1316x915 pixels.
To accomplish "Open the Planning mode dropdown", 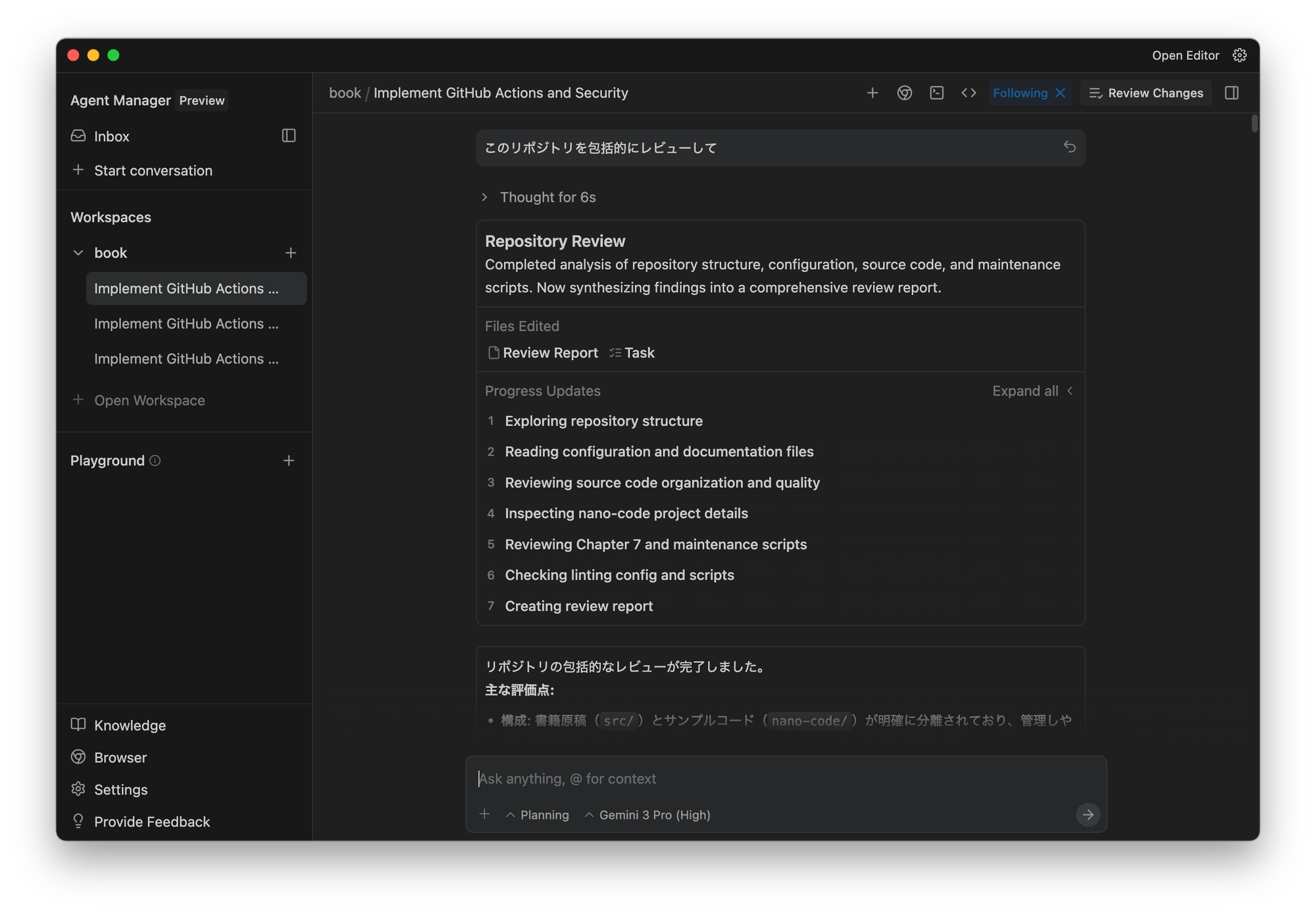I will tap(538, 815).
